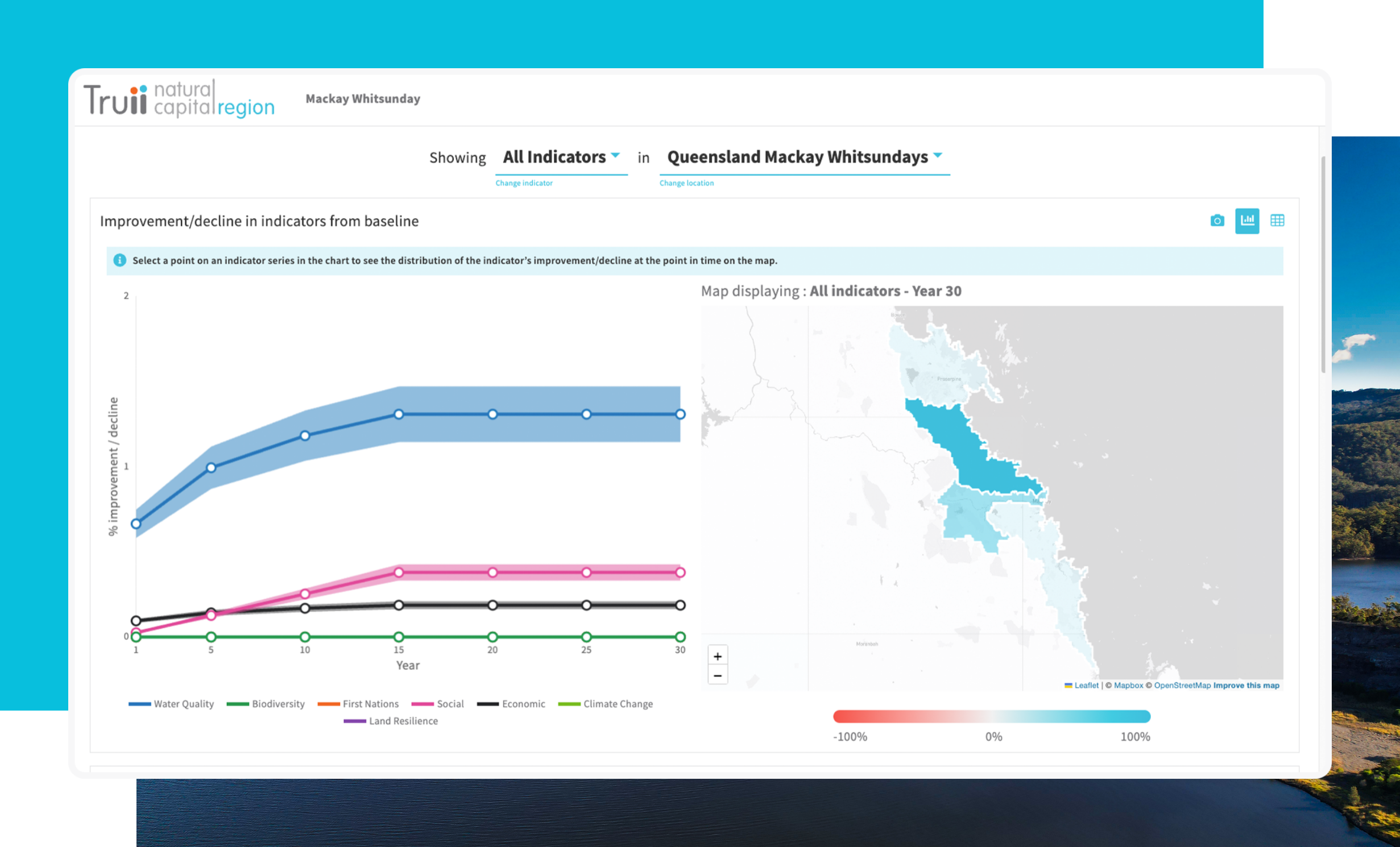Click the info icon in the hint banner
1400x847 pixels.
click(x=119, y=260)
